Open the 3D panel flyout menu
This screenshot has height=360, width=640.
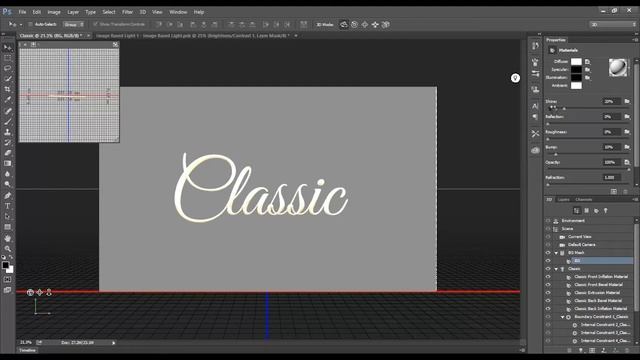(x=635, y=200)
